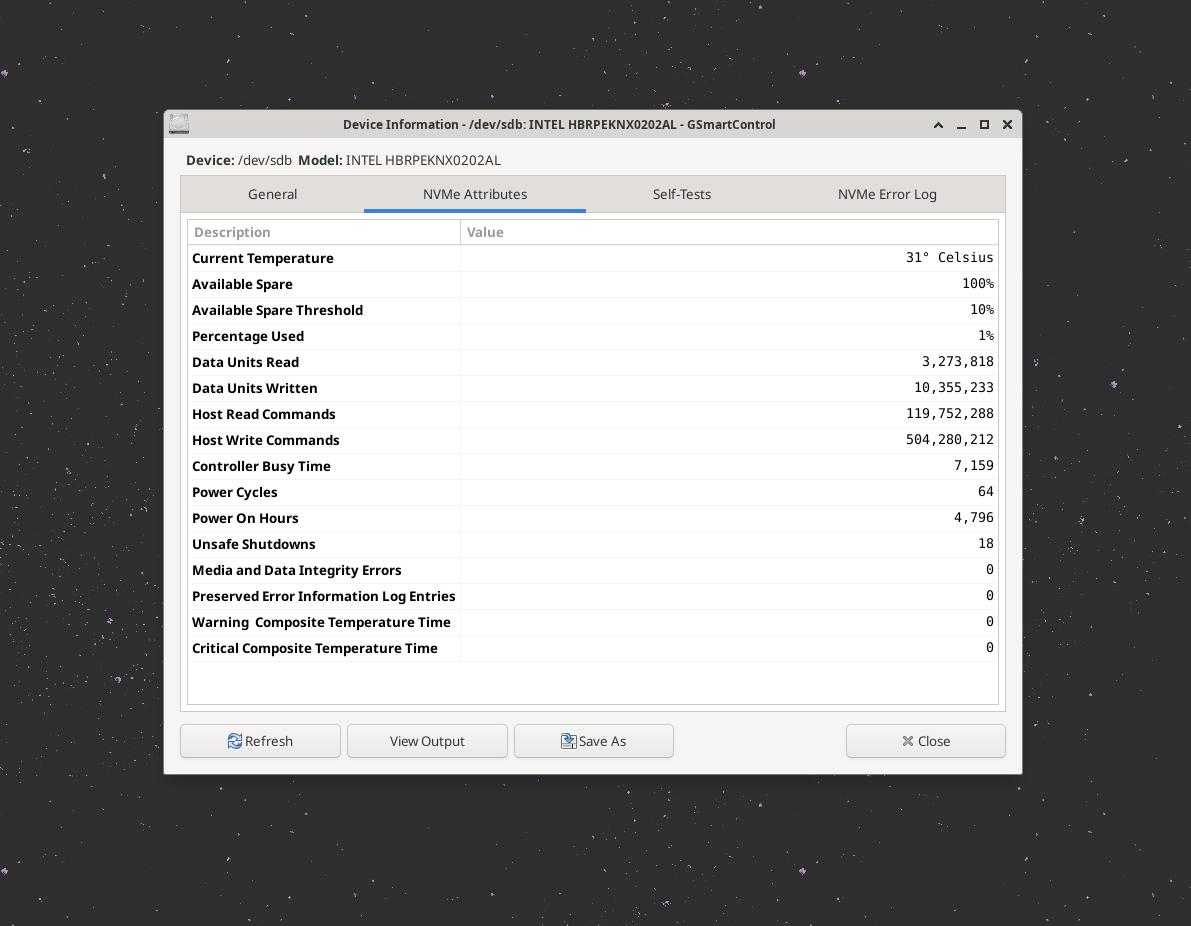1191x926 pixels.
Task: Select the Current Temperature row
Action: (592, 258)
